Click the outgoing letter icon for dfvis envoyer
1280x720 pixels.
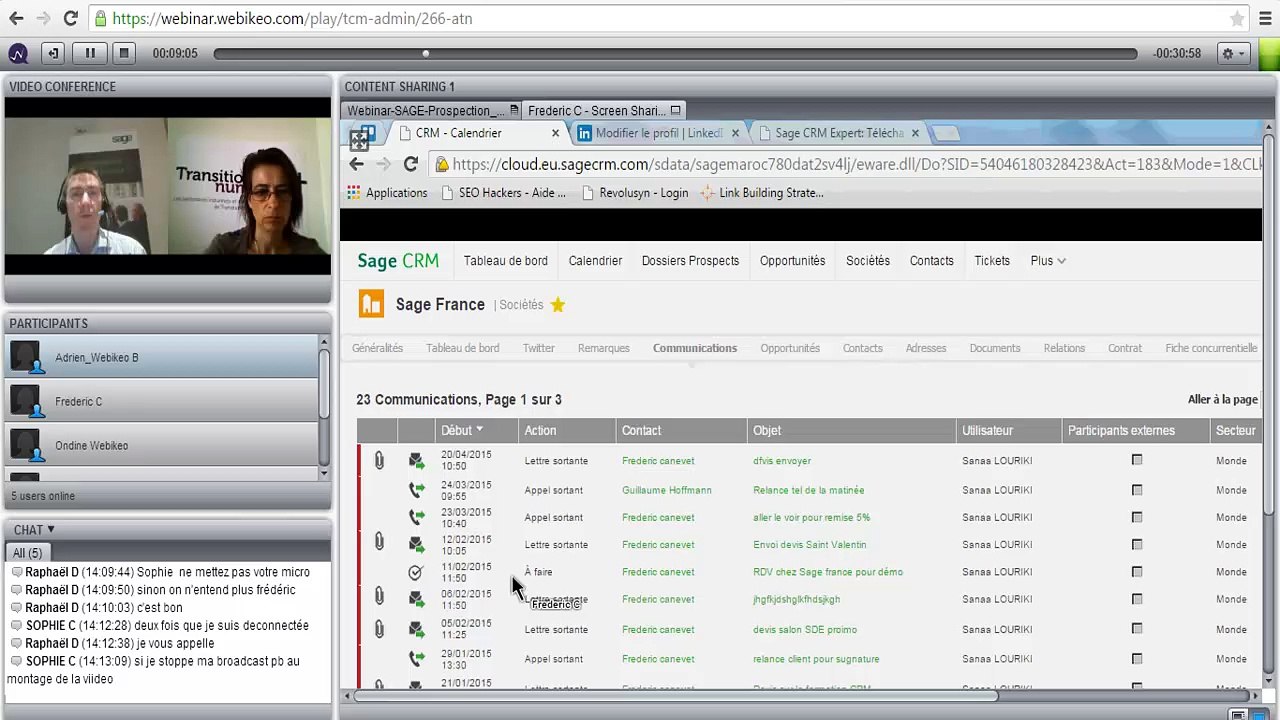(416, 461)
